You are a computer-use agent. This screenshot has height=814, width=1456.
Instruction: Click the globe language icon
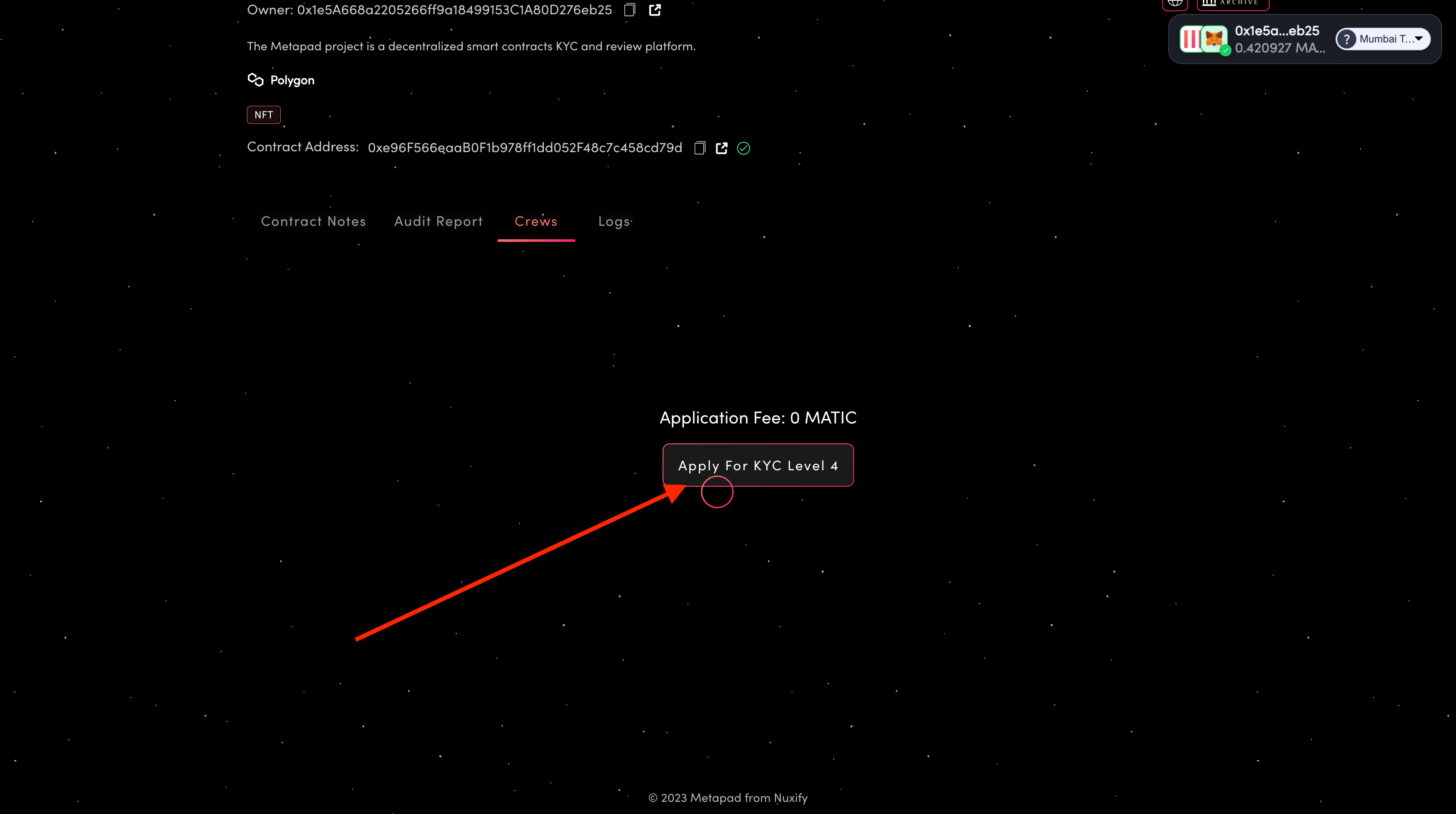pyautogui.click(x=1174, y=3)
